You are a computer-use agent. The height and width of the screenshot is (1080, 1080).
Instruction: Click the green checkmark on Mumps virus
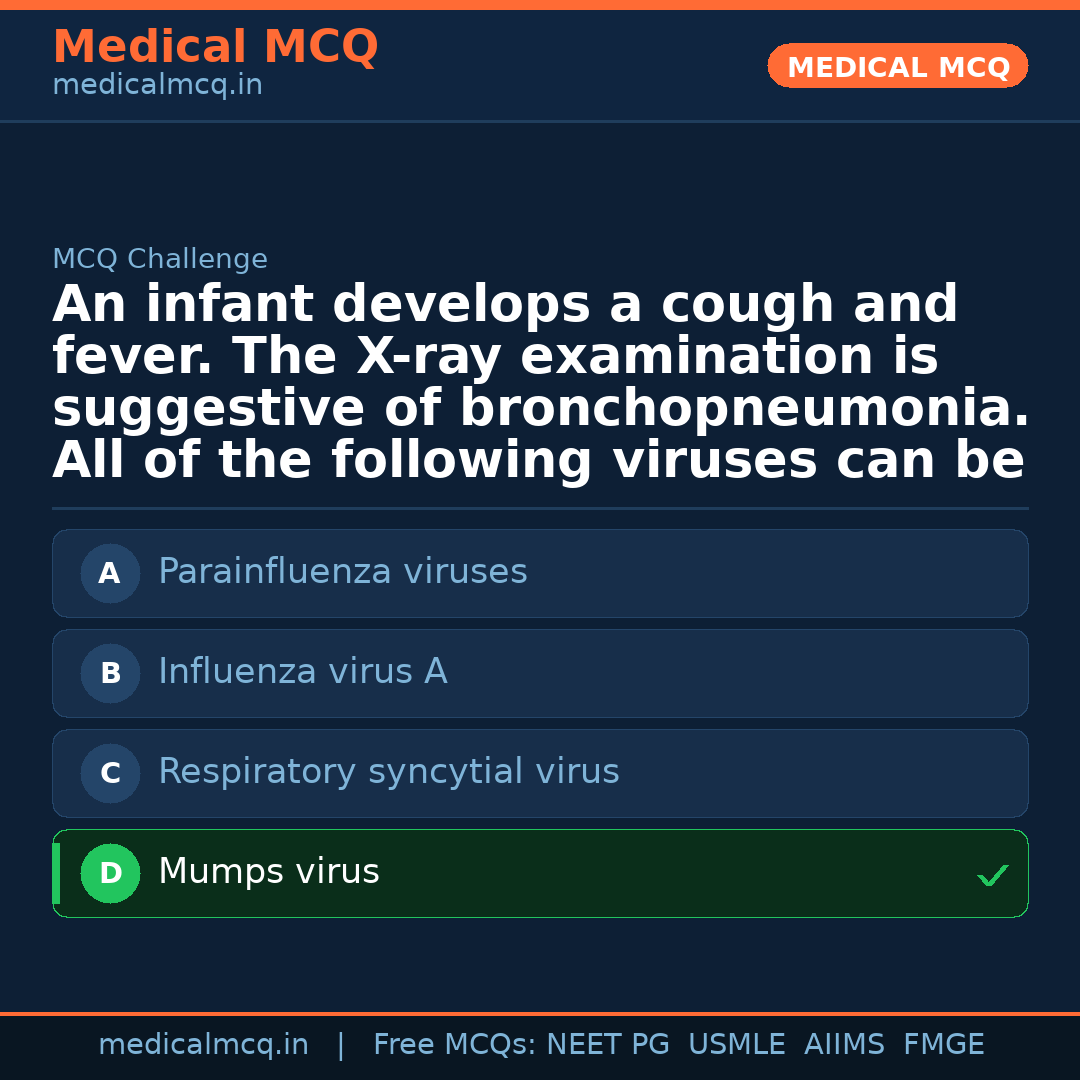(x=992, y=876)
